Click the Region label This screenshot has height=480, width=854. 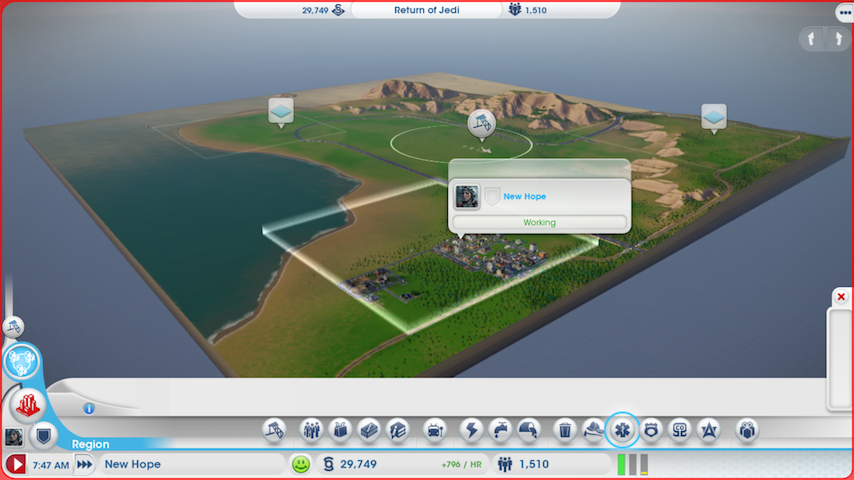point(90,444)
